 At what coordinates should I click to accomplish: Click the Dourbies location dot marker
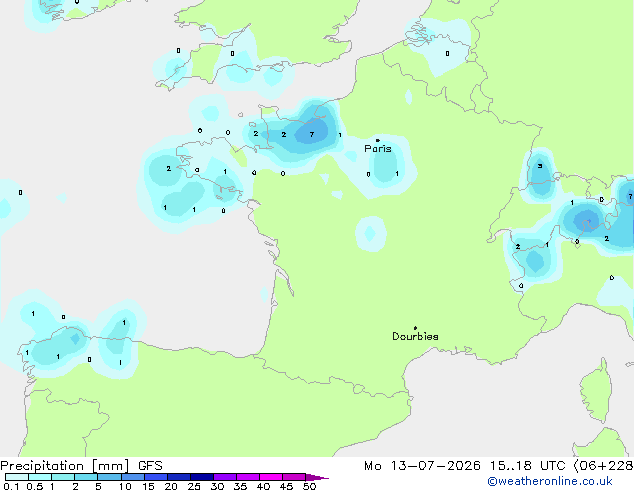[415, 328]
